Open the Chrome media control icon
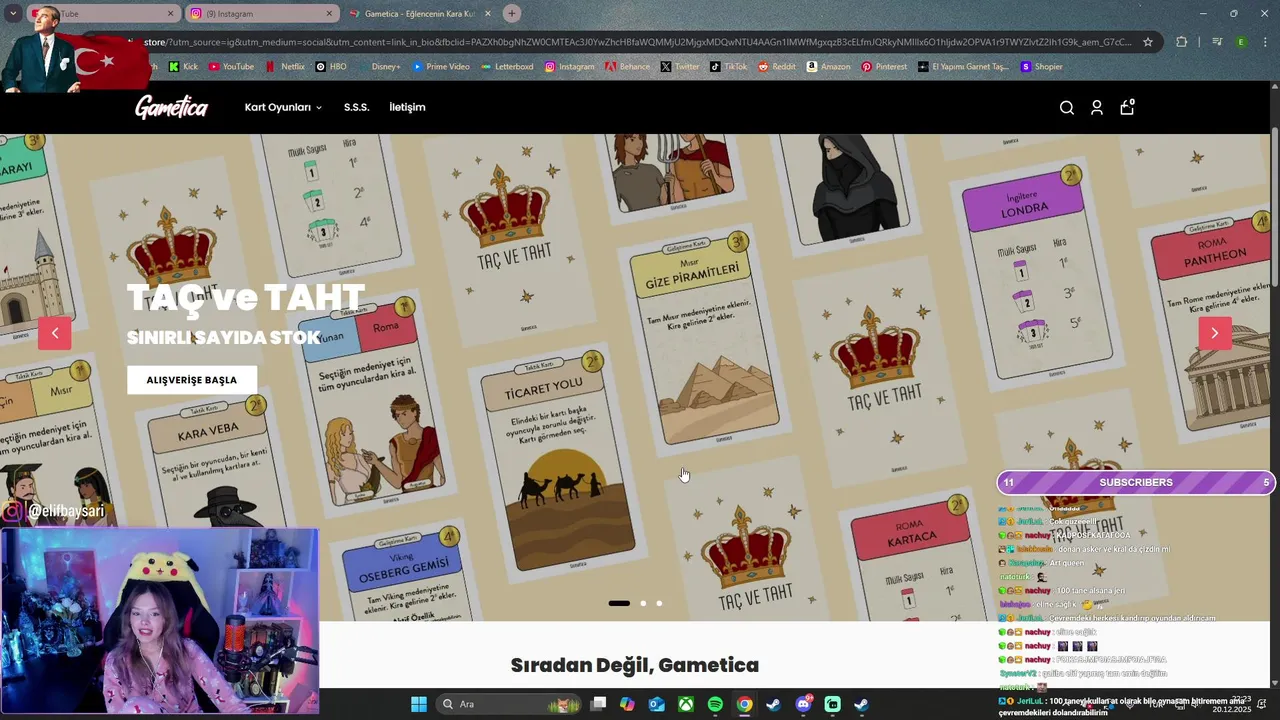The width and height of the screenshot is (1280, 720). tap(1217, 42)
